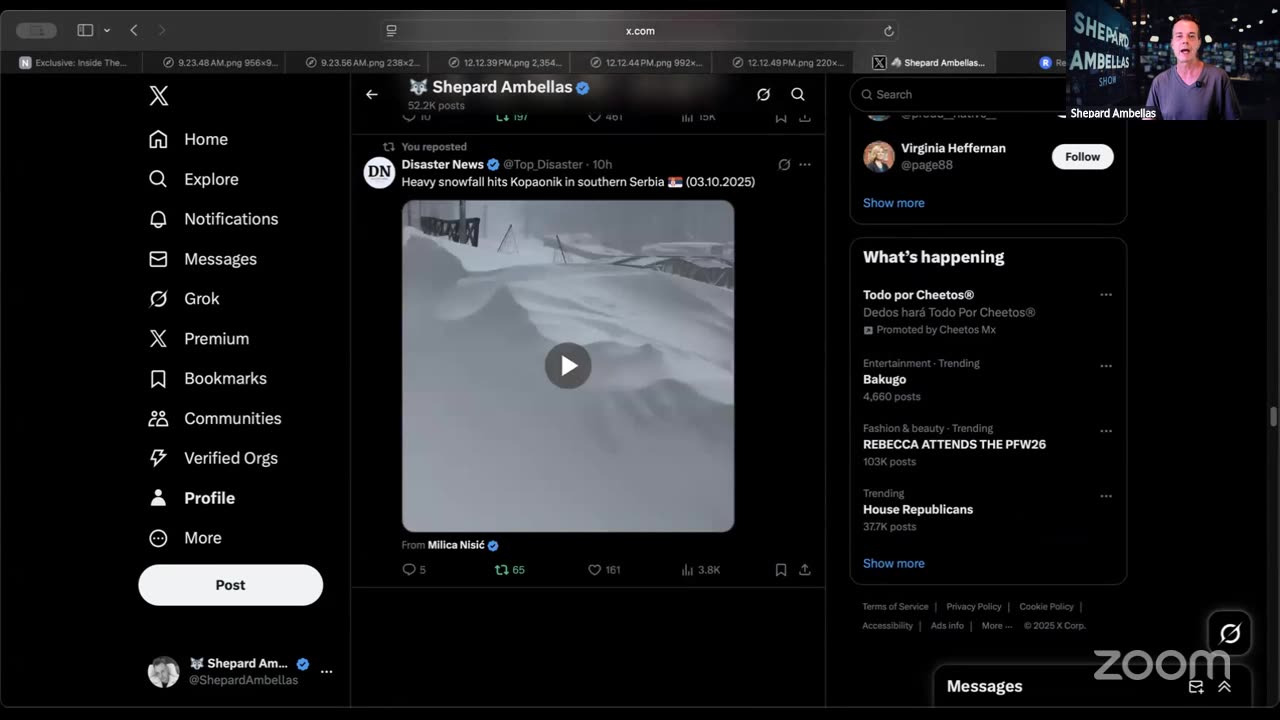Open Grok from the sidebar
The width and height of the screenshot is (1280, 720).
(x=184, y=299)
